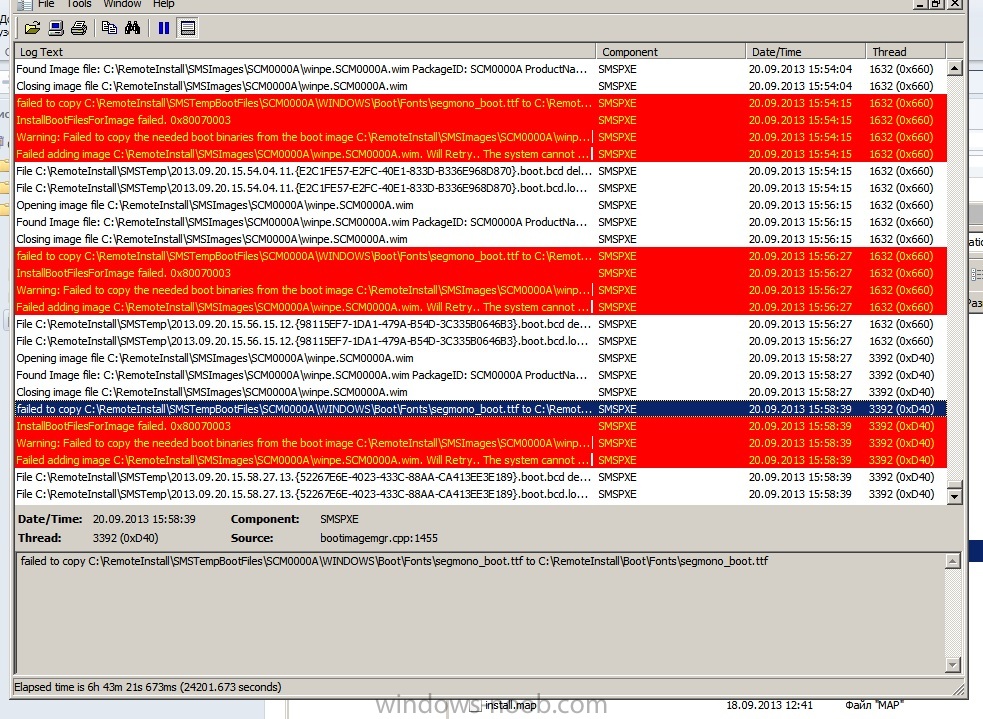Click the Print printer icon
The height and width of the screenshot is (719, 983).
(79, 28)
